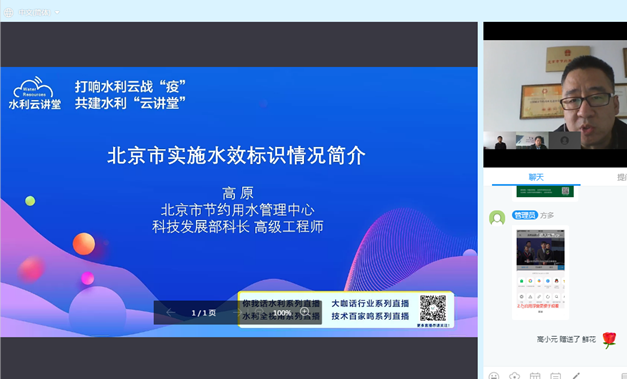627x379 pixels.
Task: Go to previous slide page arrow
Action: (x=171, y=312)
